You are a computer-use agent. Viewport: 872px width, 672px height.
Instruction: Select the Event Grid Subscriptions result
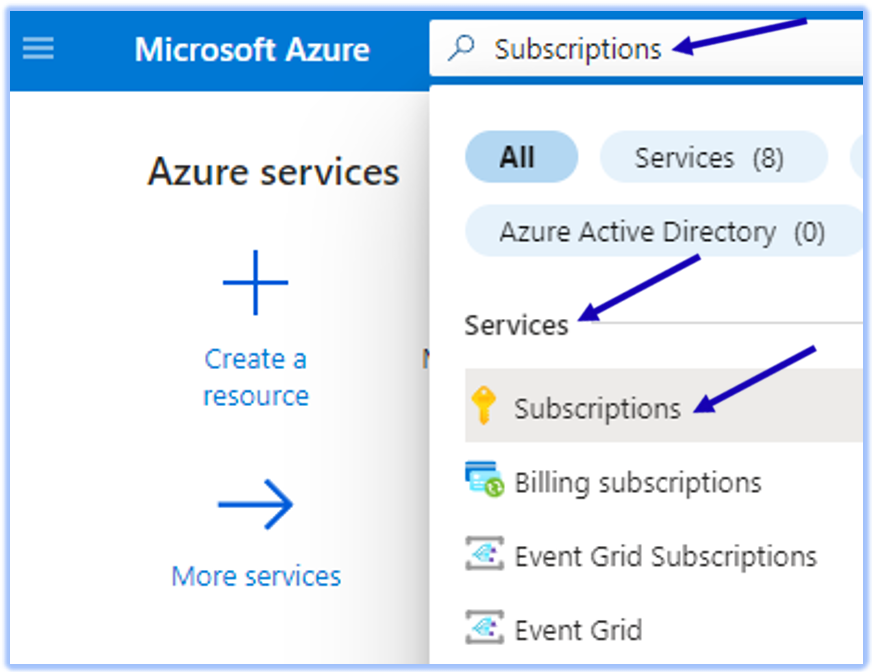click(x=665, y=556)
